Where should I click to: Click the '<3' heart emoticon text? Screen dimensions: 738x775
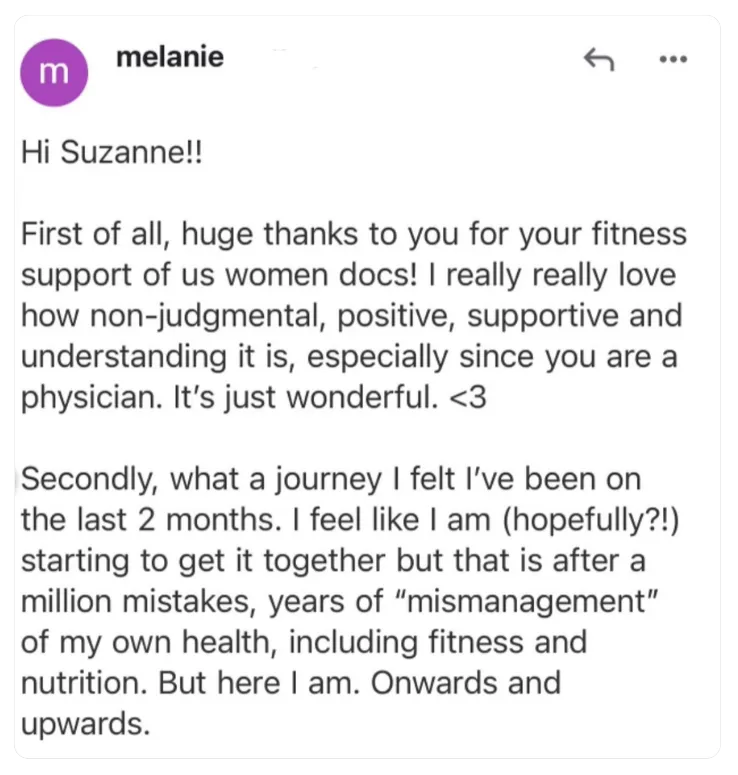tap(468, 398)
